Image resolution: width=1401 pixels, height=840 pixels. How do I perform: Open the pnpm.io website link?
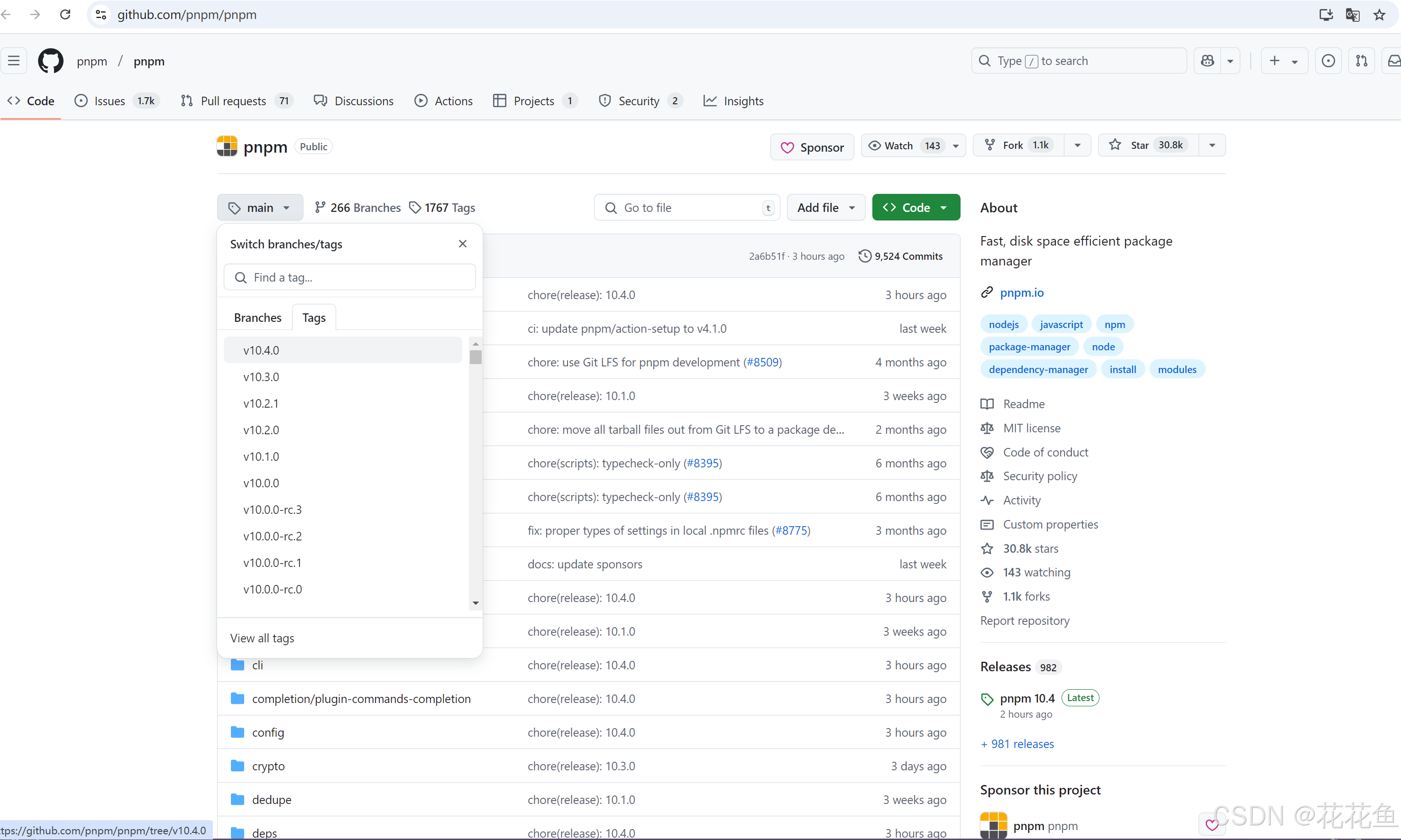click(1022, 292)
